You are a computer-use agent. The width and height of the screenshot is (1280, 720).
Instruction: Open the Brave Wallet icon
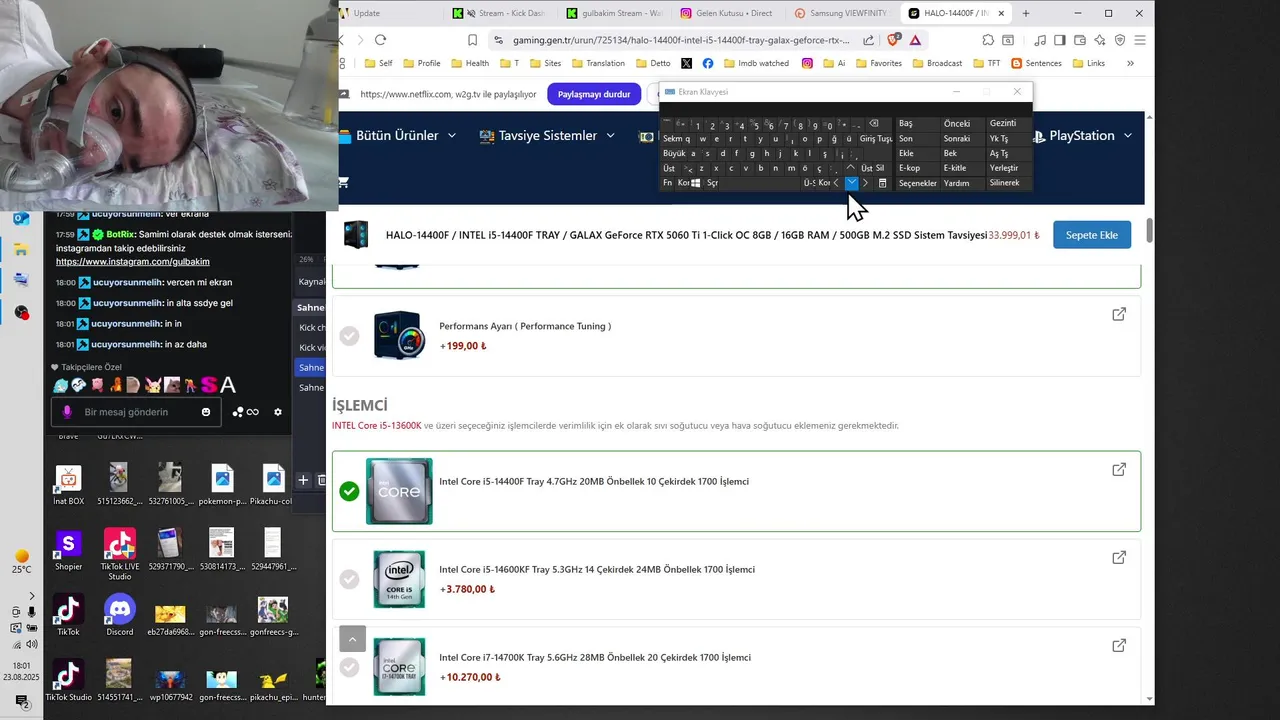[1079, 40]
